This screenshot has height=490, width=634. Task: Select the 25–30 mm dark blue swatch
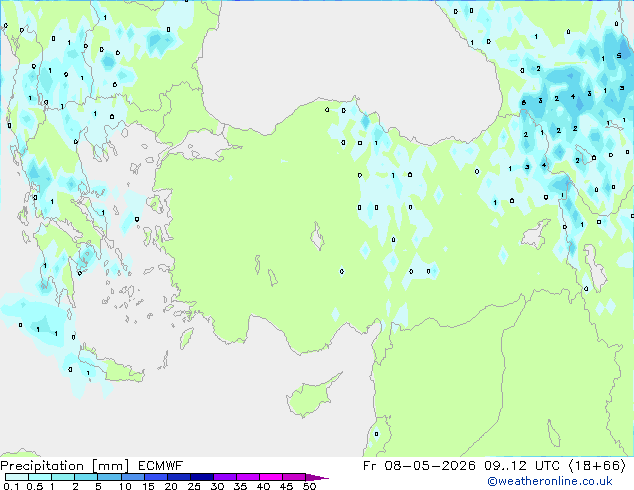pos(201,477)
